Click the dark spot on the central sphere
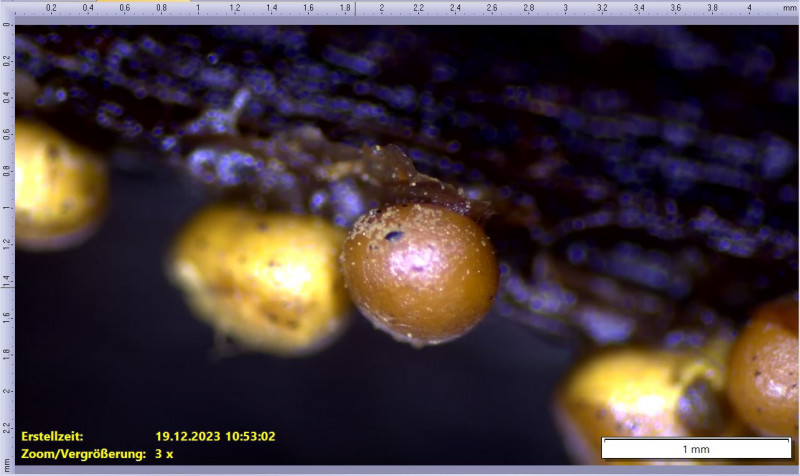The height and width of the screenshot is (476, 800). (395, 237)
